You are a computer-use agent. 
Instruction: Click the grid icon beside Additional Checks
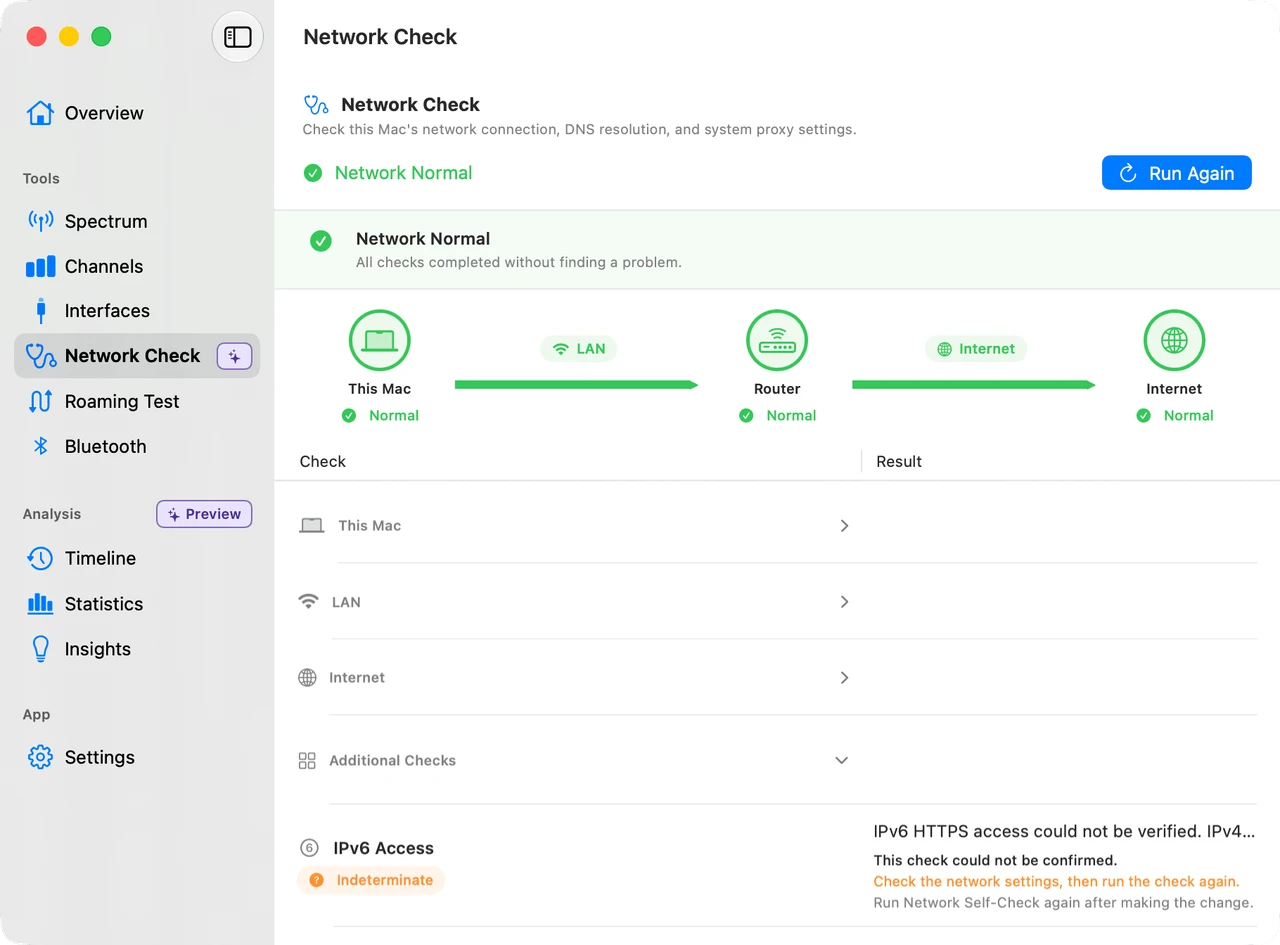click(x=308, y=761)
